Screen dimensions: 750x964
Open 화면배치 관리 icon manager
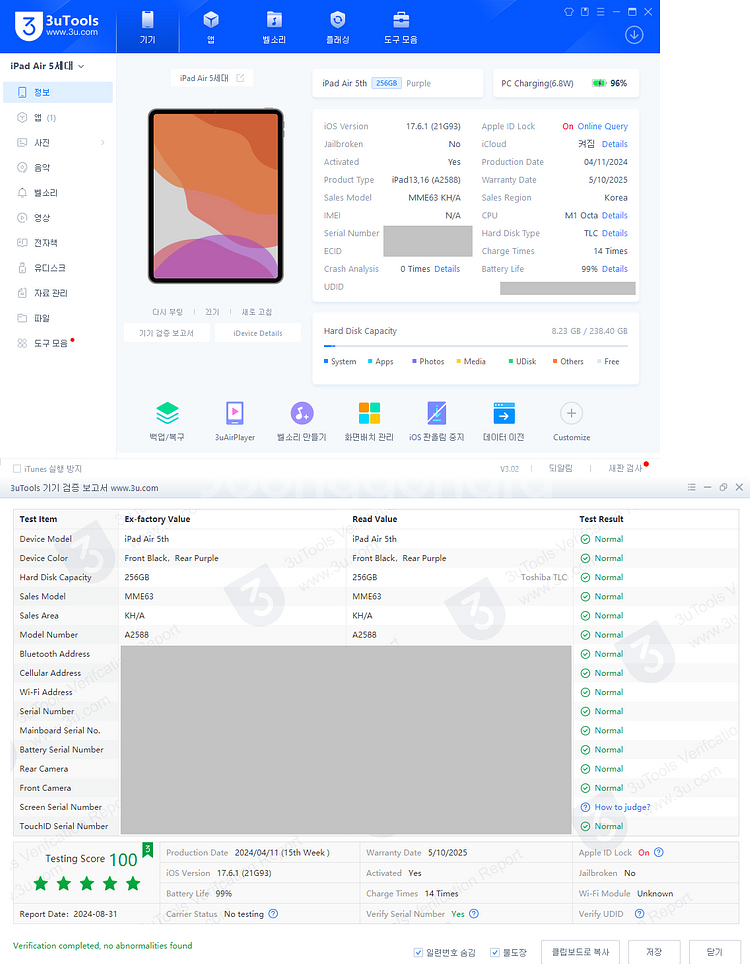[x=369, y=414]
